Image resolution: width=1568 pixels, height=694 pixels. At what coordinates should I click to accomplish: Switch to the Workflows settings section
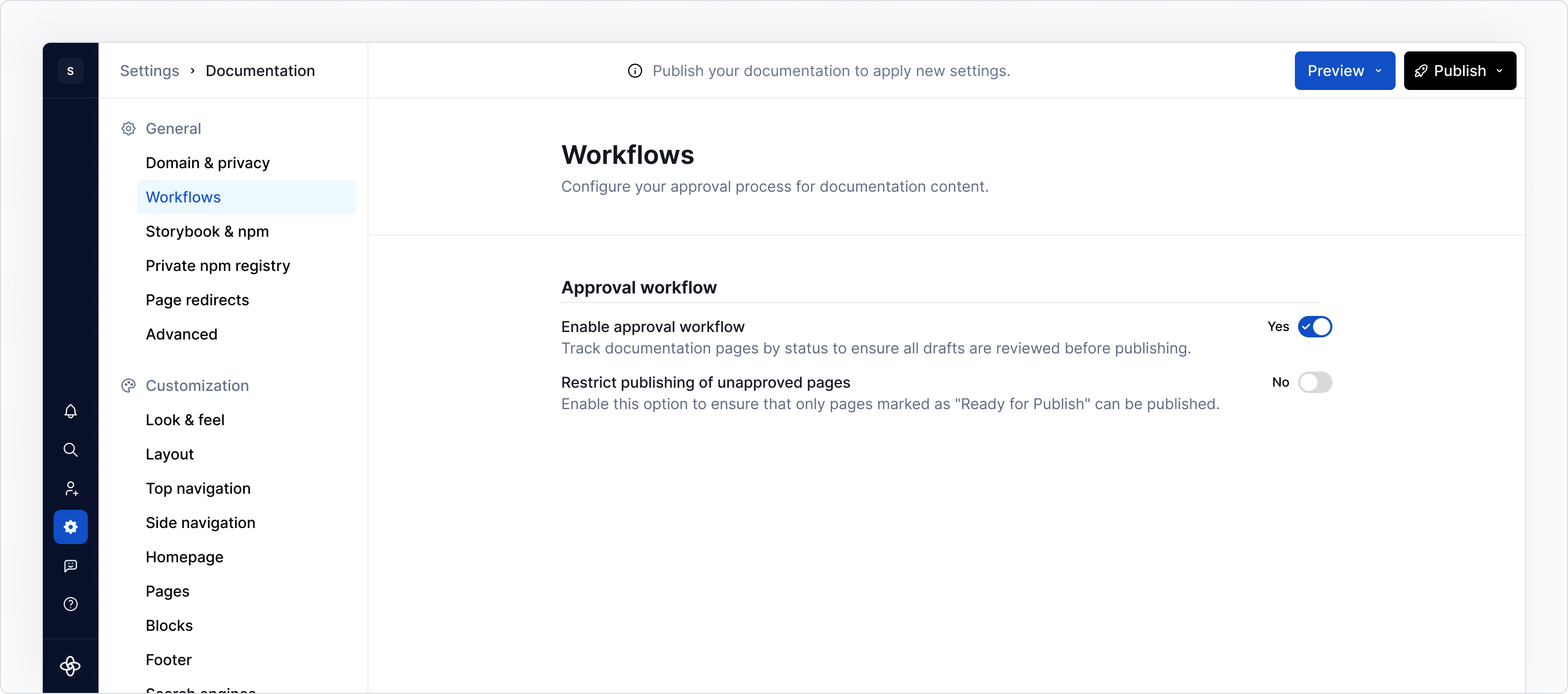(x=183, y=197)
